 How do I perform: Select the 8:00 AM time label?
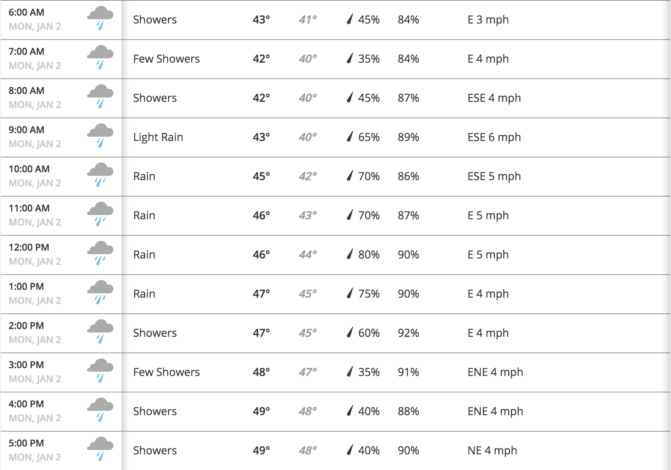click(x=27, y=91)
